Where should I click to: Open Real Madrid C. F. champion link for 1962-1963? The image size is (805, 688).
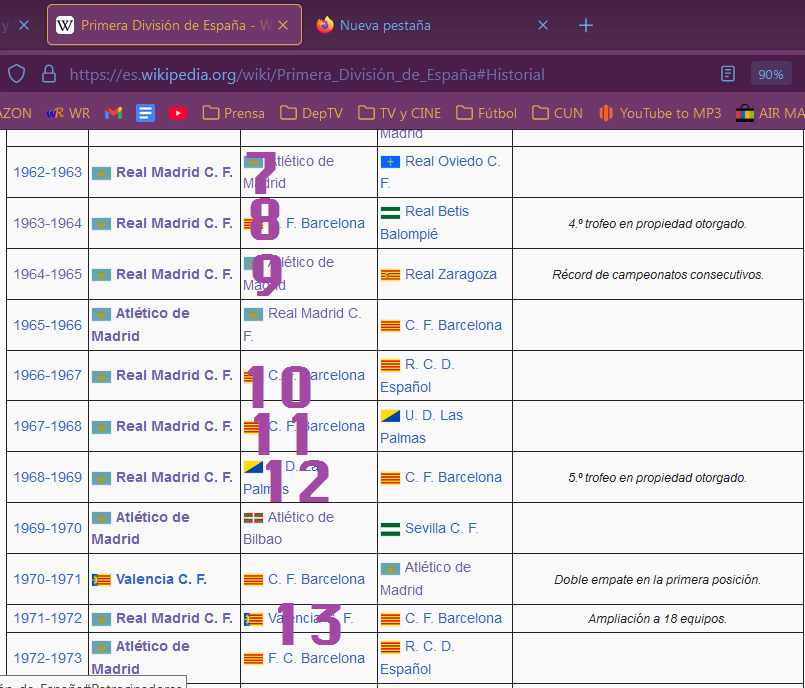tap(174, 172)
